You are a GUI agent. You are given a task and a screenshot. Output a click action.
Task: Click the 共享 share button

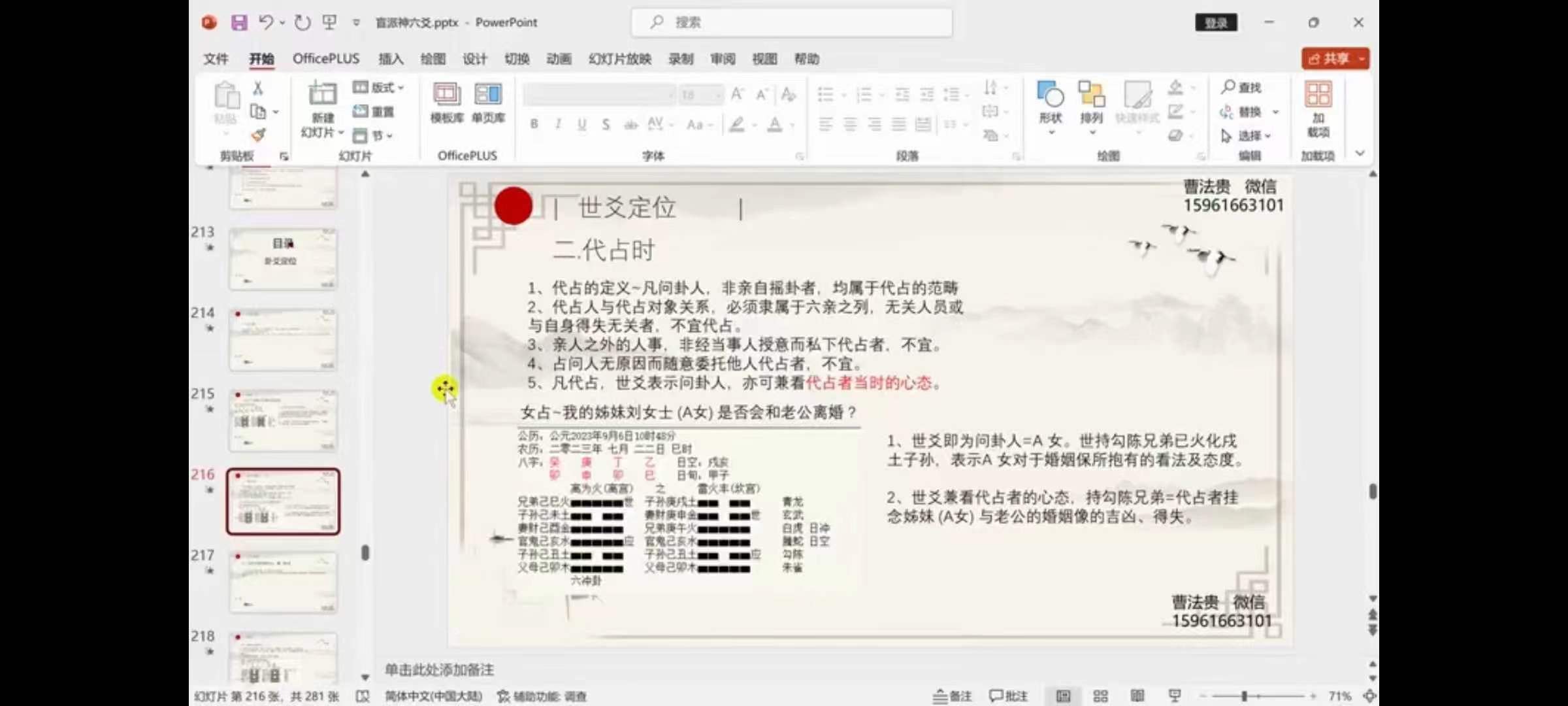[1330, 59]
